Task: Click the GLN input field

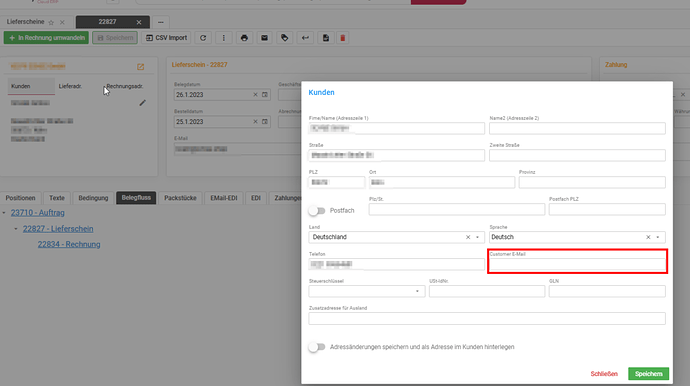Action: coord(607,291)
